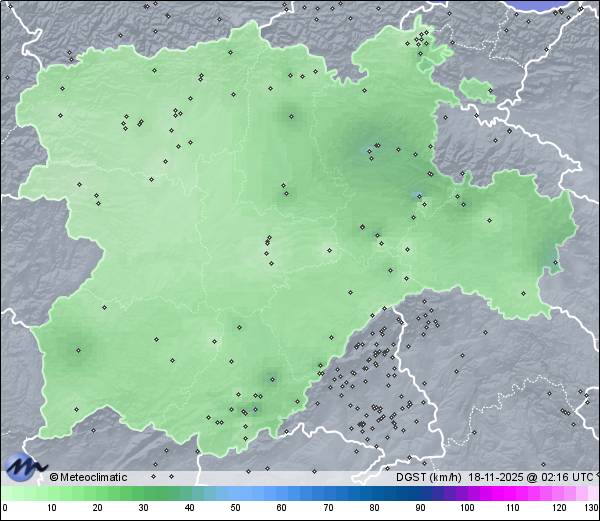Click the scale number 130 on the legend

[590, 509]
